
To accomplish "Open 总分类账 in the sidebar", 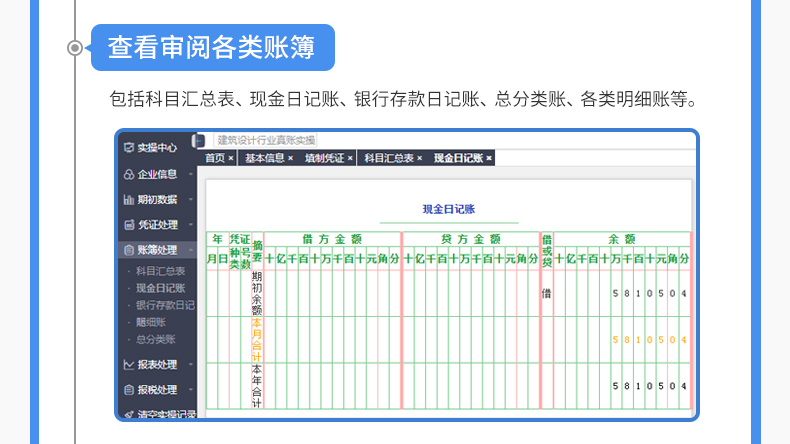I will [154, 339].
